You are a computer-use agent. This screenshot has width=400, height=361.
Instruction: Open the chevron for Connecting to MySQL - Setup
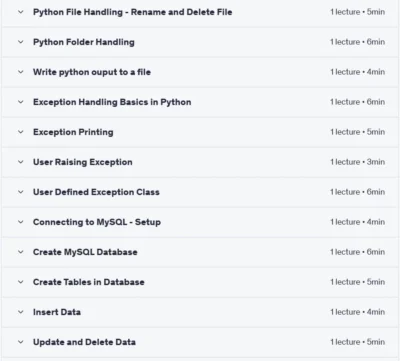(x=21, y=222)
